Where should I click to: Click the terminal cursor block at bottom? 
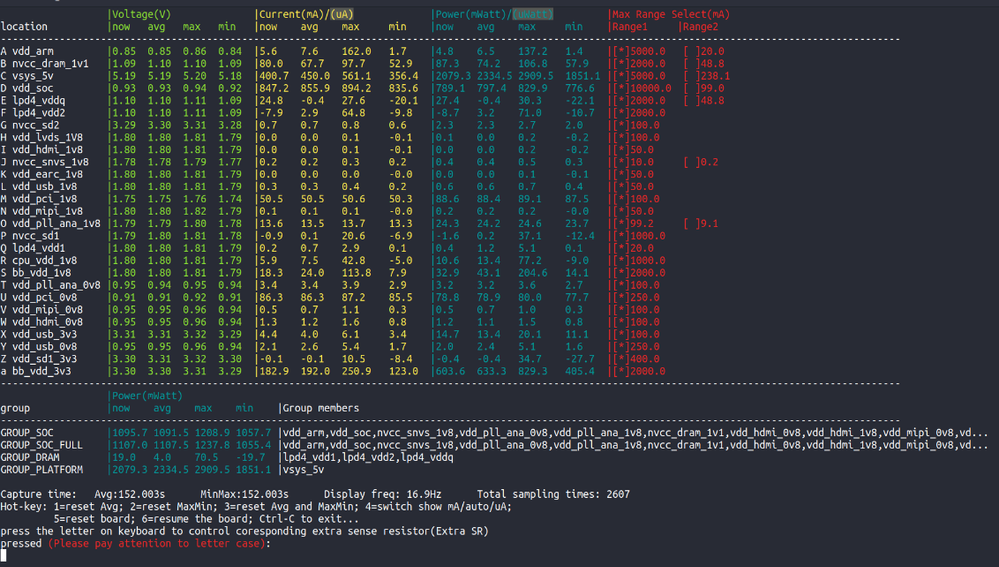click(4, 556)
